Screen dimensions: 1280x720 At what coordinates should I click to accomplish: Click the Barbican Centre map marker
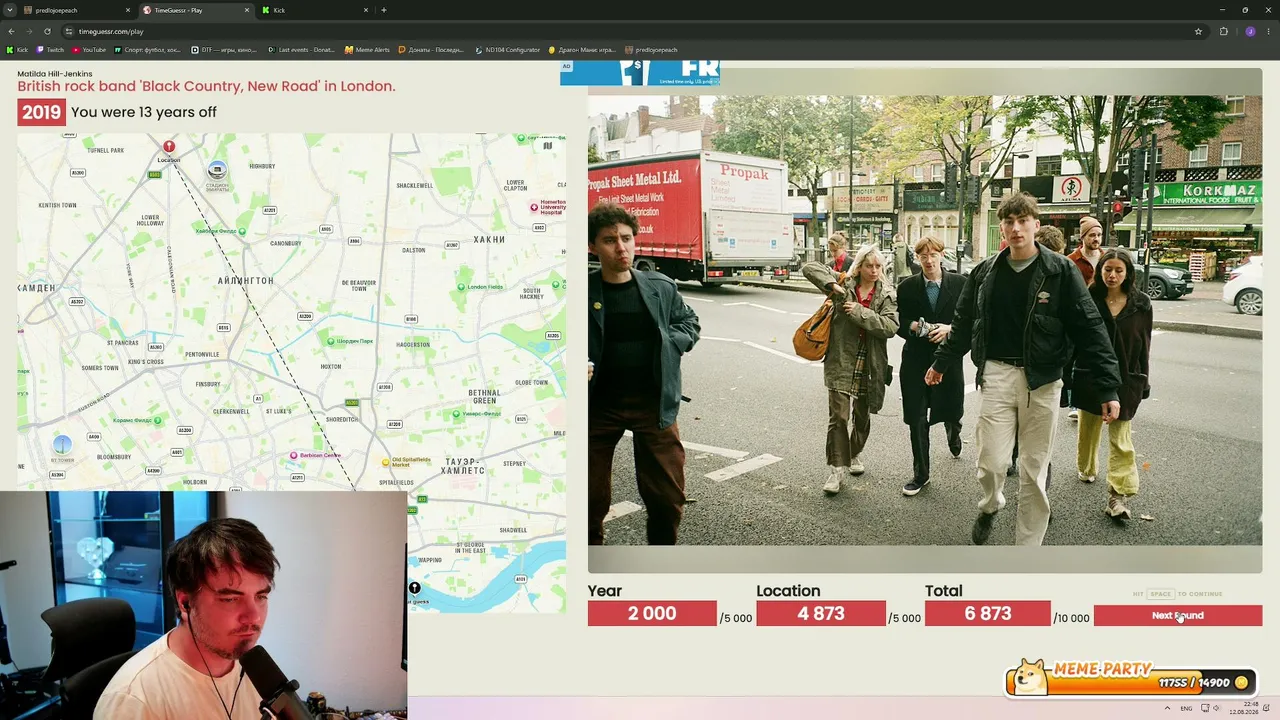pyautogui.click(x=293, y=455)
